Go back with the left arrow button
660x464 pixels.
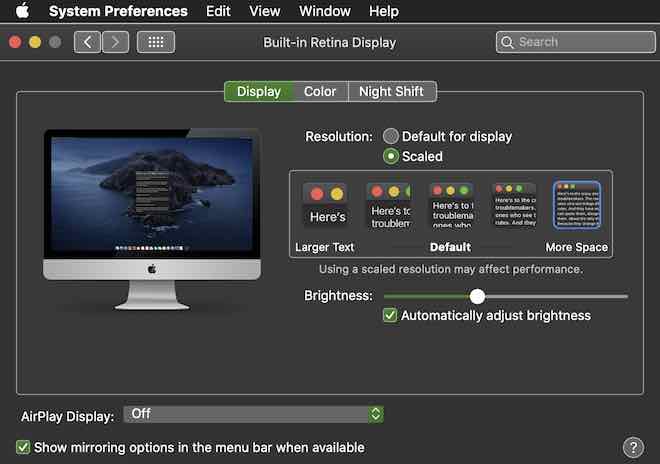[87, 42]
